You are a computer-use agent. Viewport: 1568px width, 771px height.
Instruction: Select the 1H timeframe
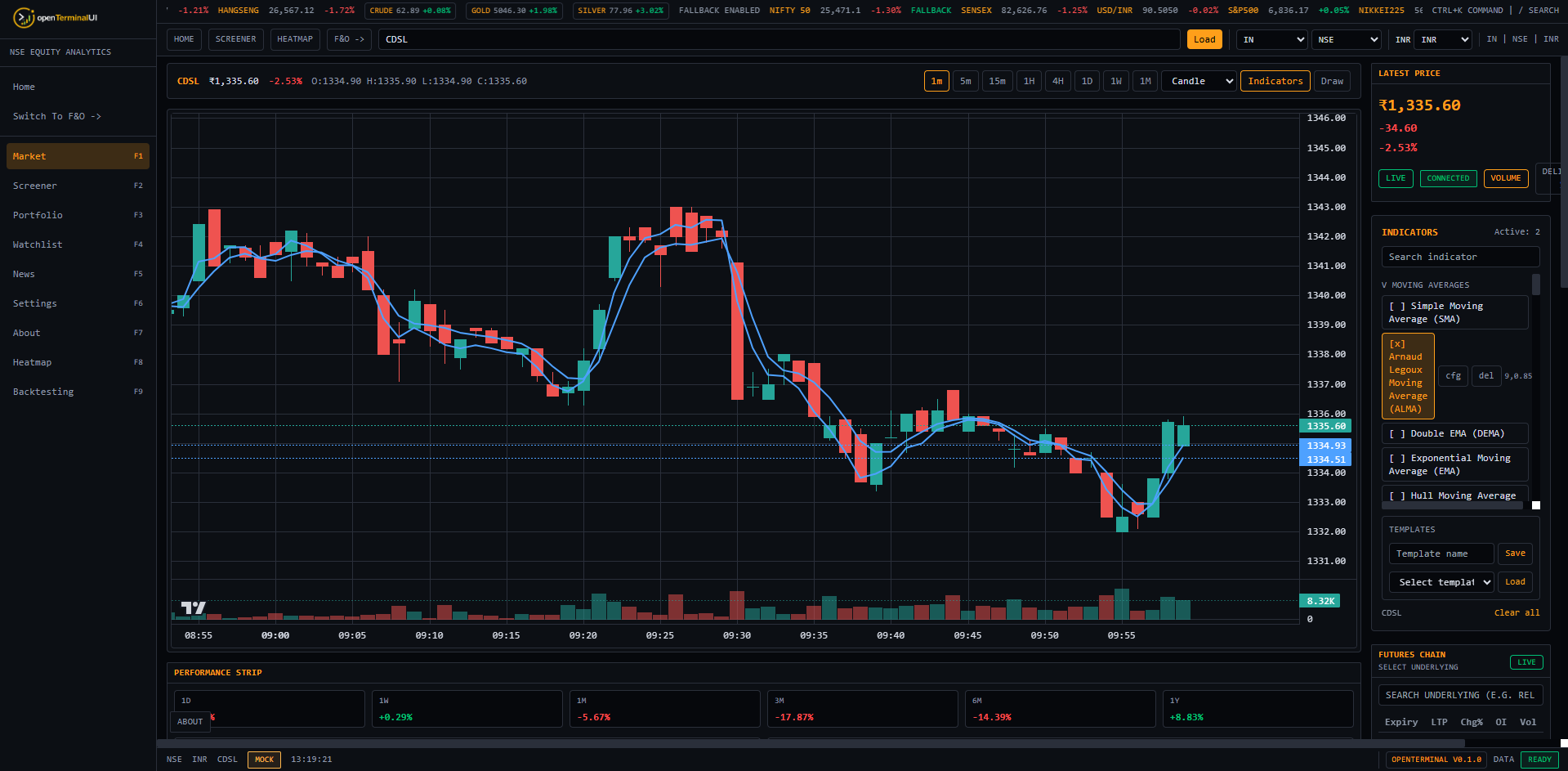click(x=1030, y=81)
